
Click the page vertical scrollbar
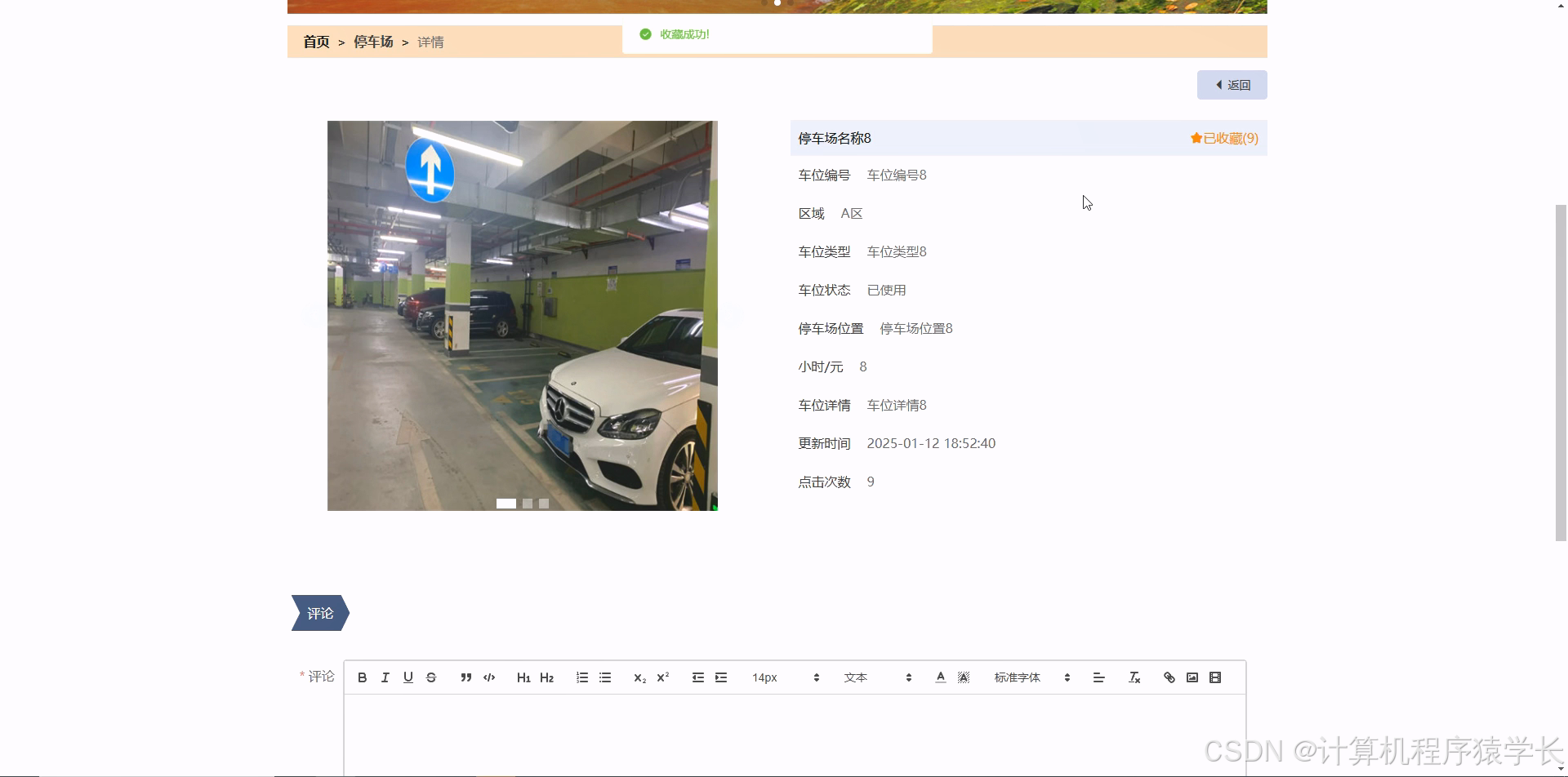[1561, 372]
